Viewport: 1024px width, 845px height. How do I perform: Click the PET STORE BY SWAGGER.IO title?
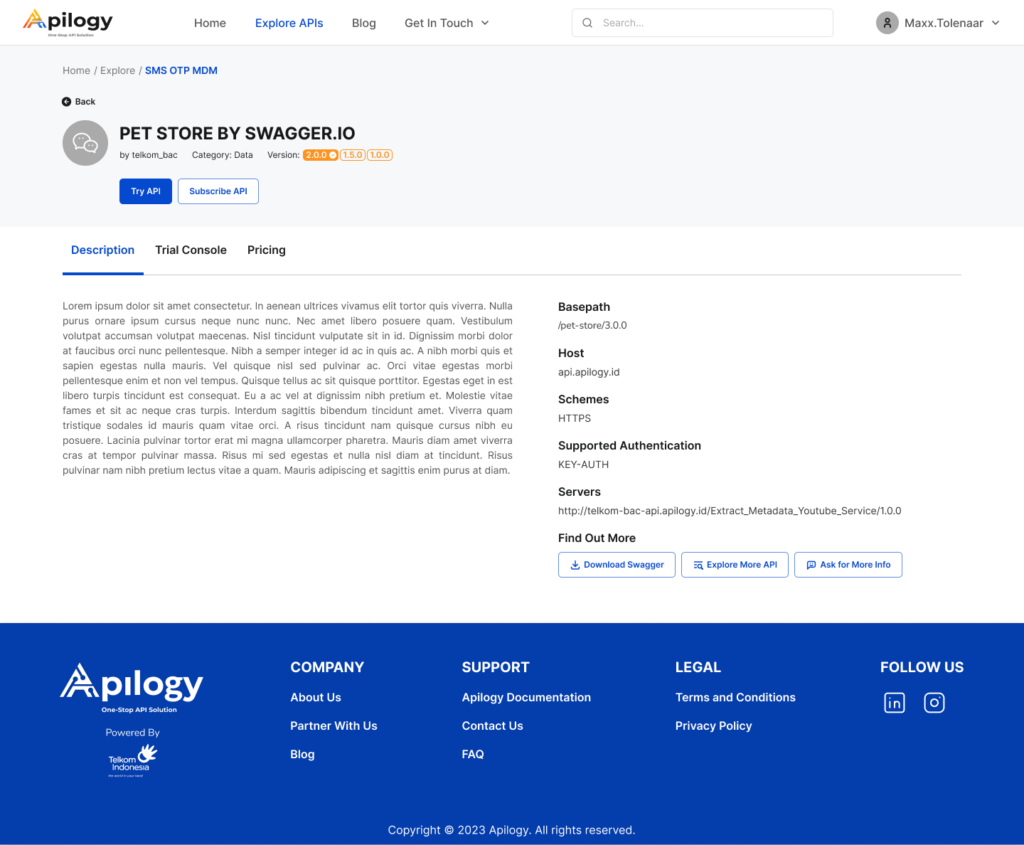(237, 133)
